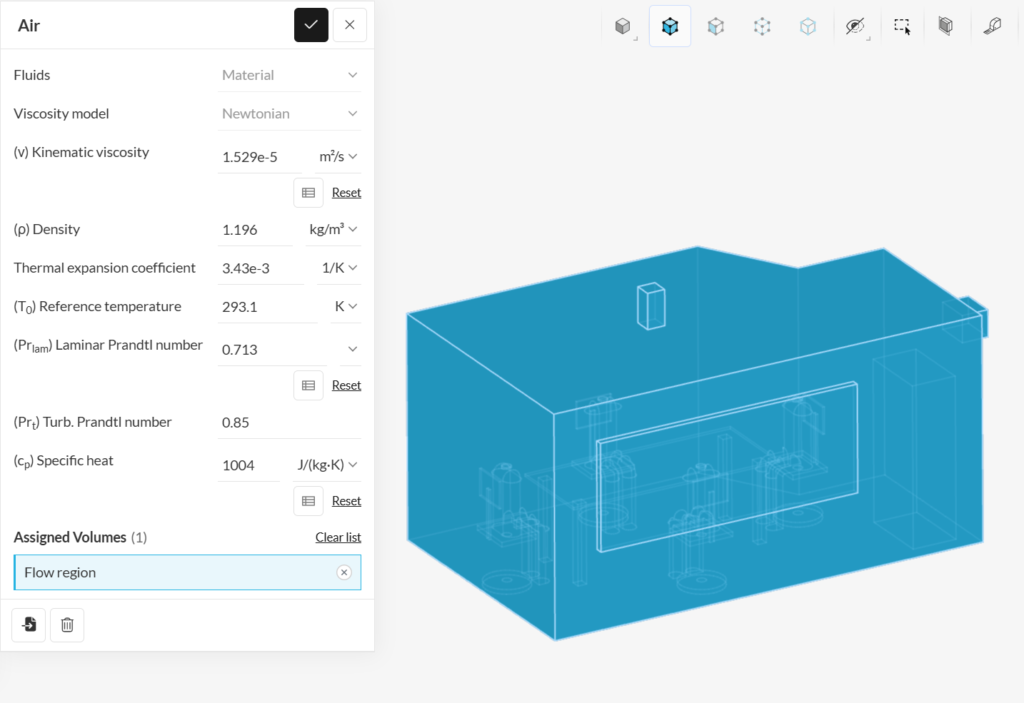
Task: Reset the specific heat value
Action: (346, 501)
